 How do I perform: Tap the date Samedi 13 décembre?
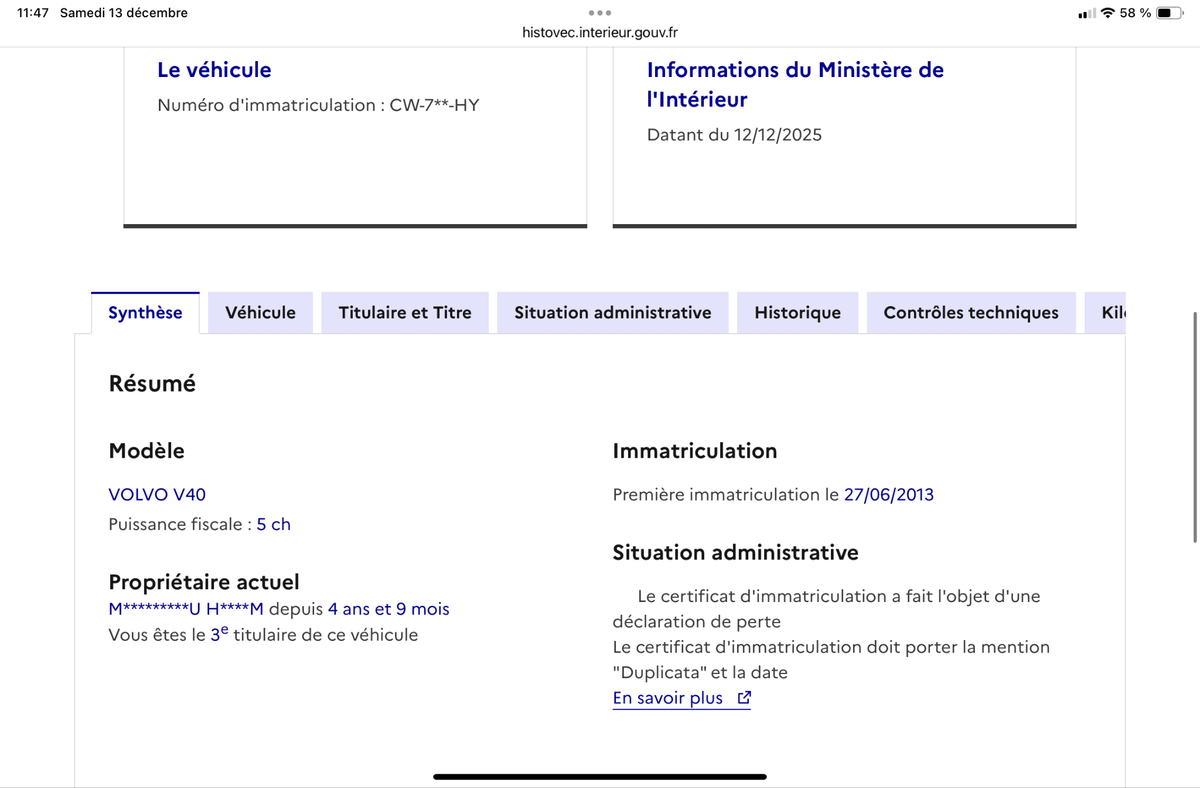click(x=124, y=13)
